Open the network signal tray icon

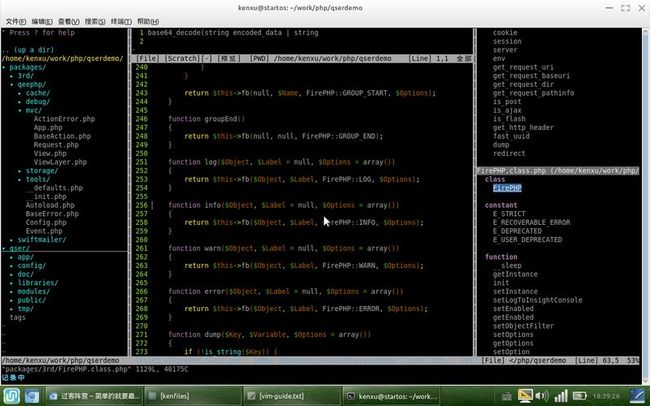click(x=560, y=396)
